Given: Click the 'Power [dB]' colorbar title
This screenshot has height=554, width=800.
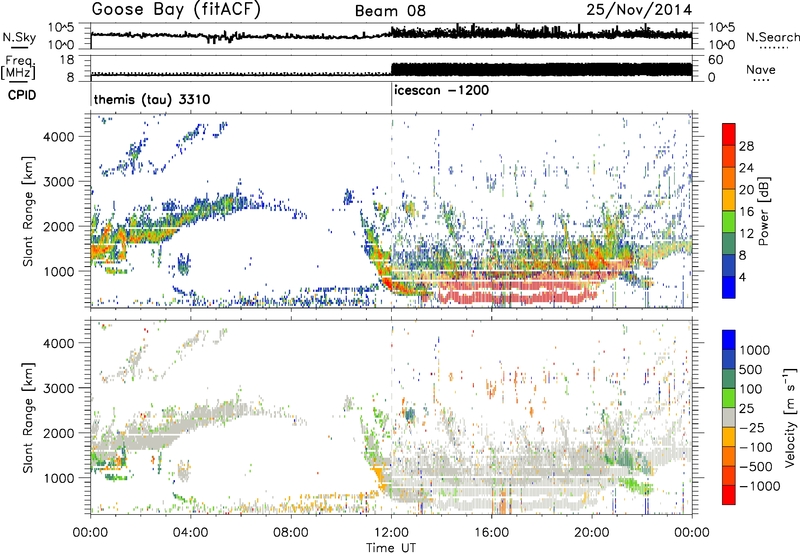Looking at the screenshot, I should (x=763, y=211).
